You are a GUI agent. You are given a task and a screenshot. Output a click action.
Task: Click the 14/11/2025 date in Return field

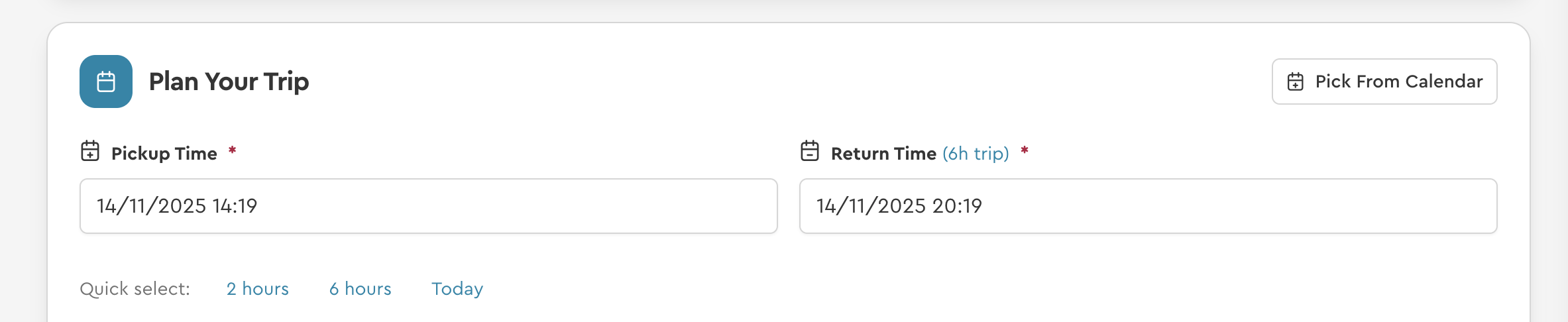pos(871,206)
